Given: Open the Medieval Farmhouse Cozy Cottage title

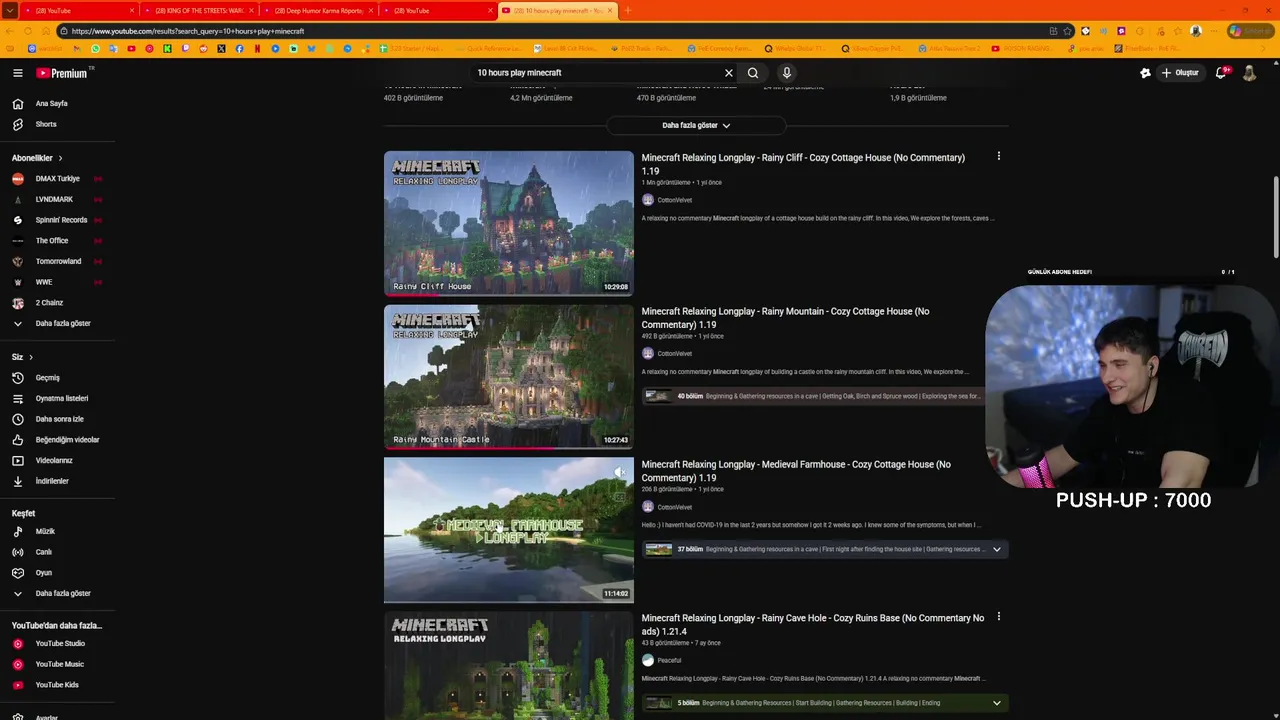Looking at the screenshot, I should click(796, 471).
